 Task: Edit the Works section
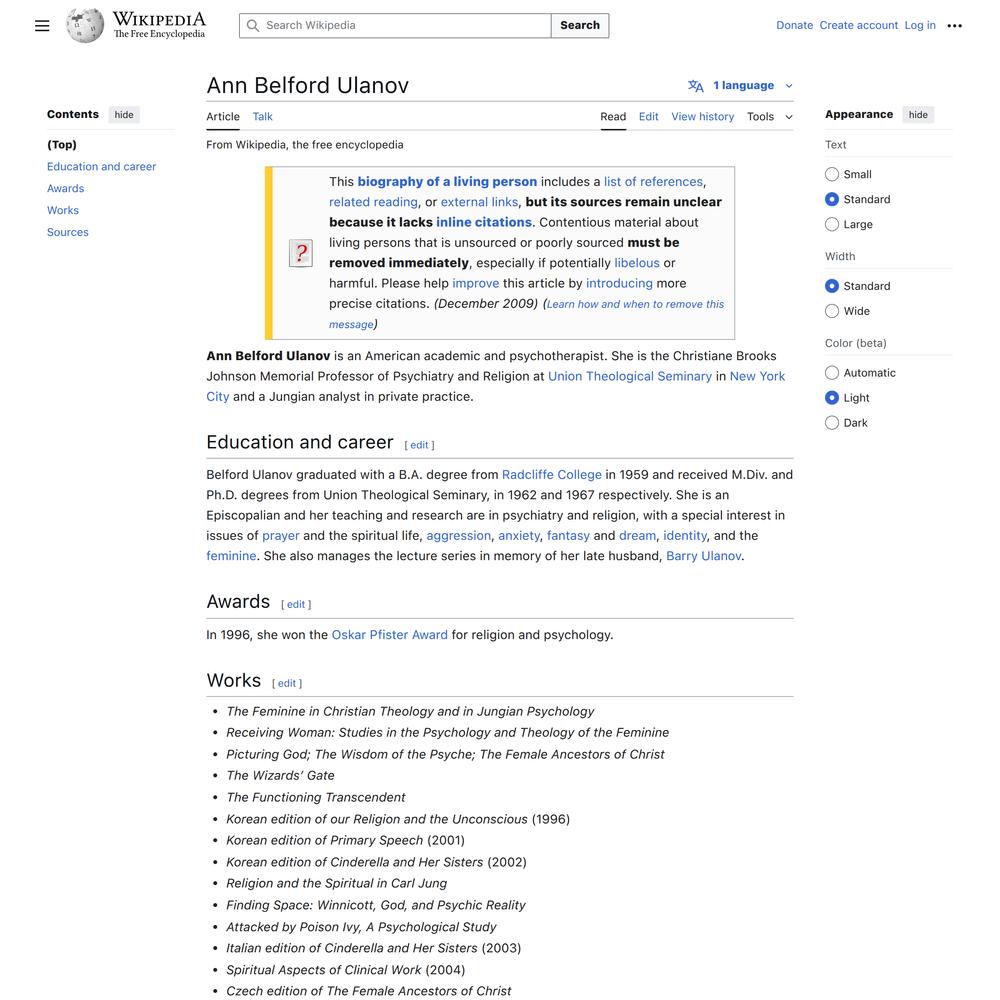(x=287, y=684)
